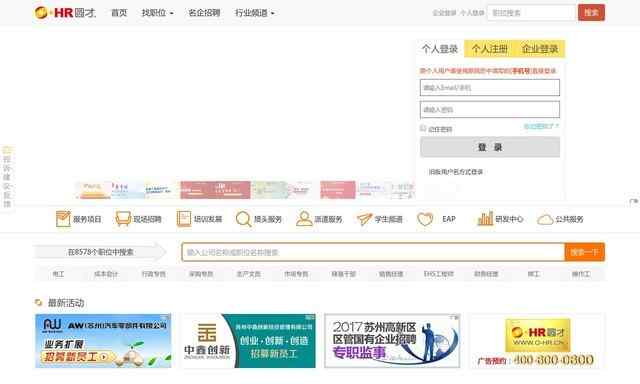The image size is (640, 384).
Task: Click 个人登录 link in the header
Action: 472,13
